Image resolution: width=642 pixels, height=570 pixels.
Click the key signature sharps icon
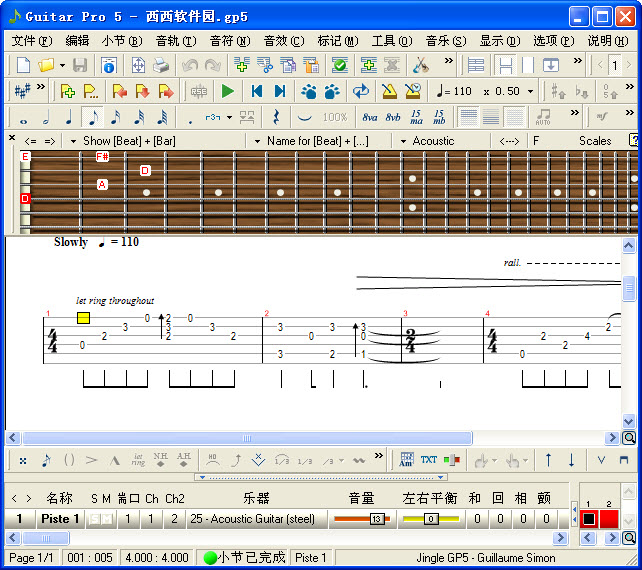coord(22,91)
